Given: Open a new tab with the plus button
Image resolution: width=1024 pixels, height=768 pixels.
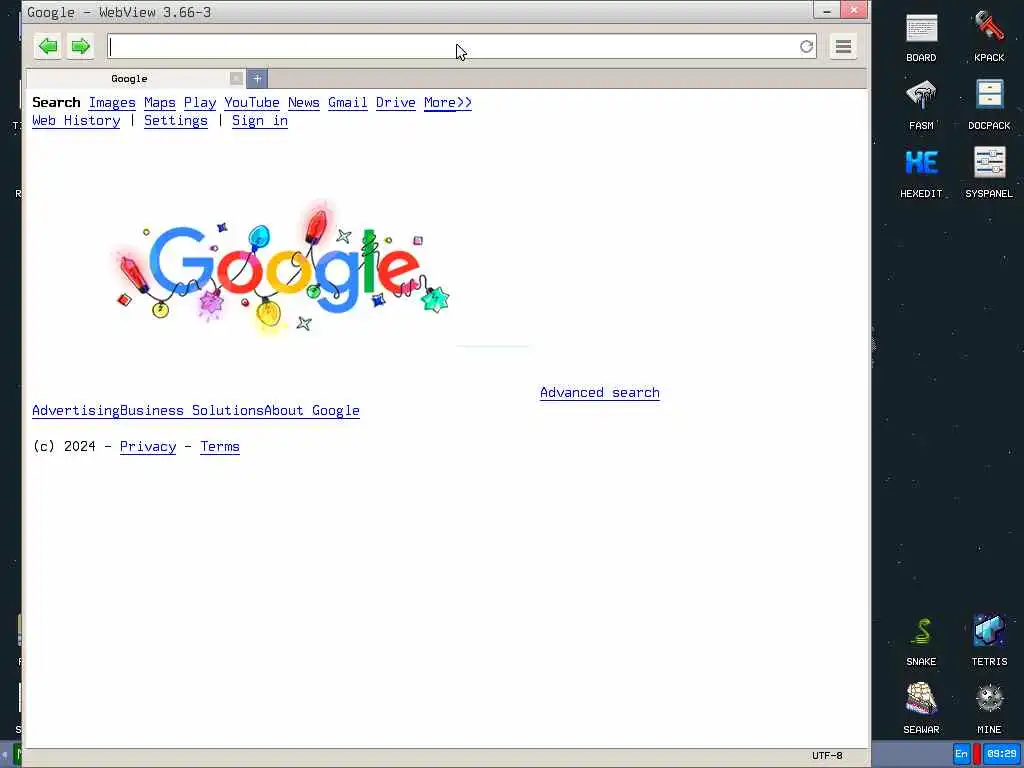Looking at the screenshot, I should click(x=257, y=79).
